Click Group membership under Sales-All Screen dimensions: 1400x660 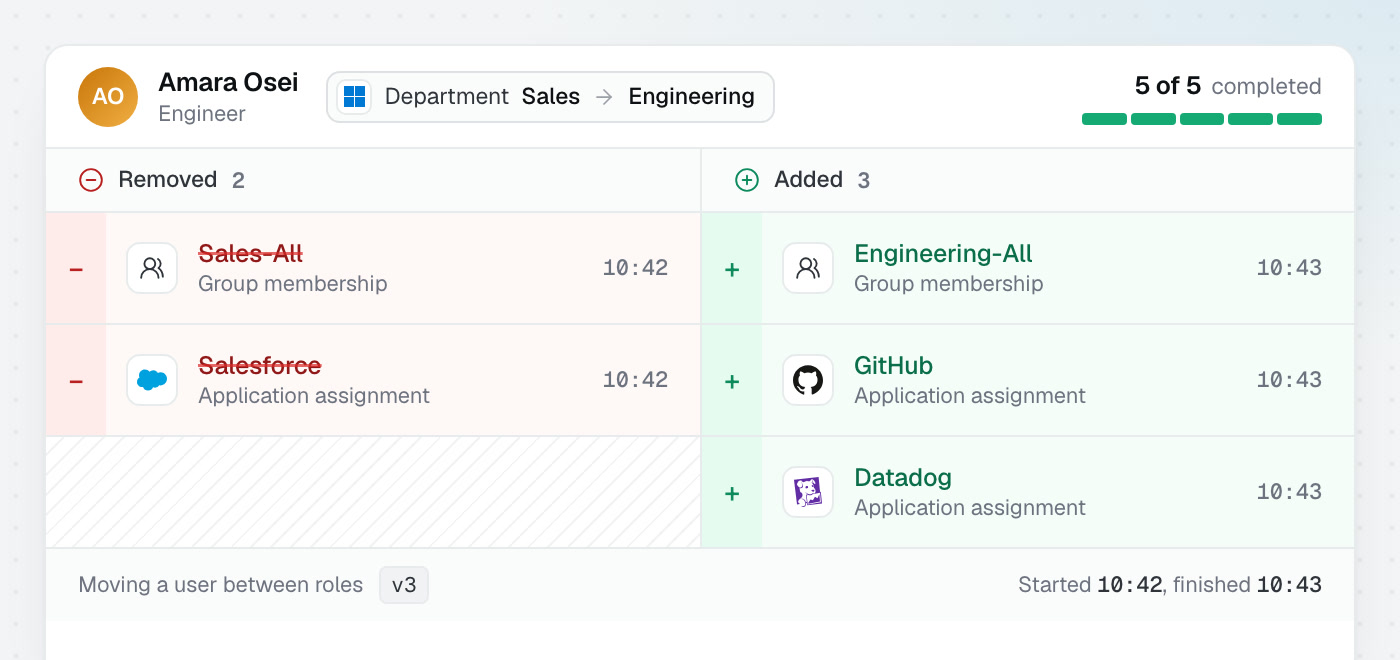click(x=293, y=284)
